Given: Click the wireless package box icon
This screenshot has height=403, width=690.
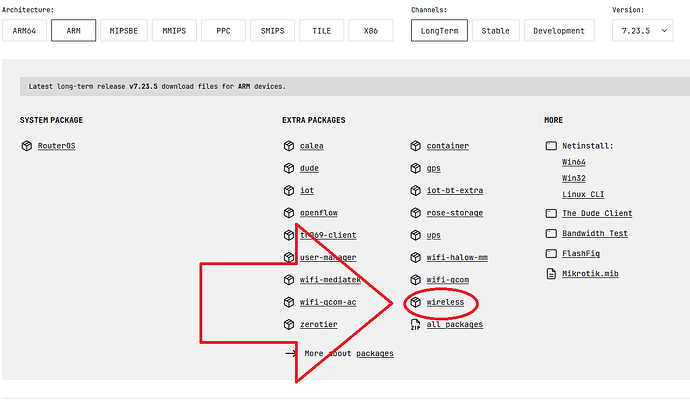Looking at the screenshot, I should point(415,302).
